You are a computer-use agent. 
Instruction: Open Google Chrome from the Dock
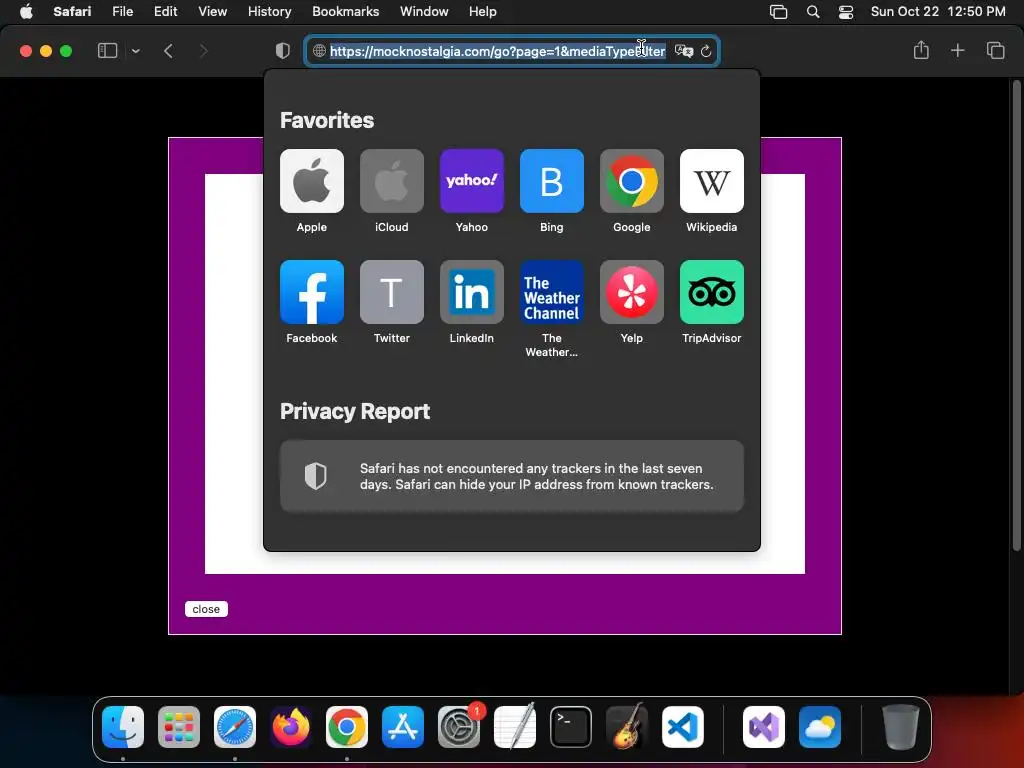pos(347,727)
